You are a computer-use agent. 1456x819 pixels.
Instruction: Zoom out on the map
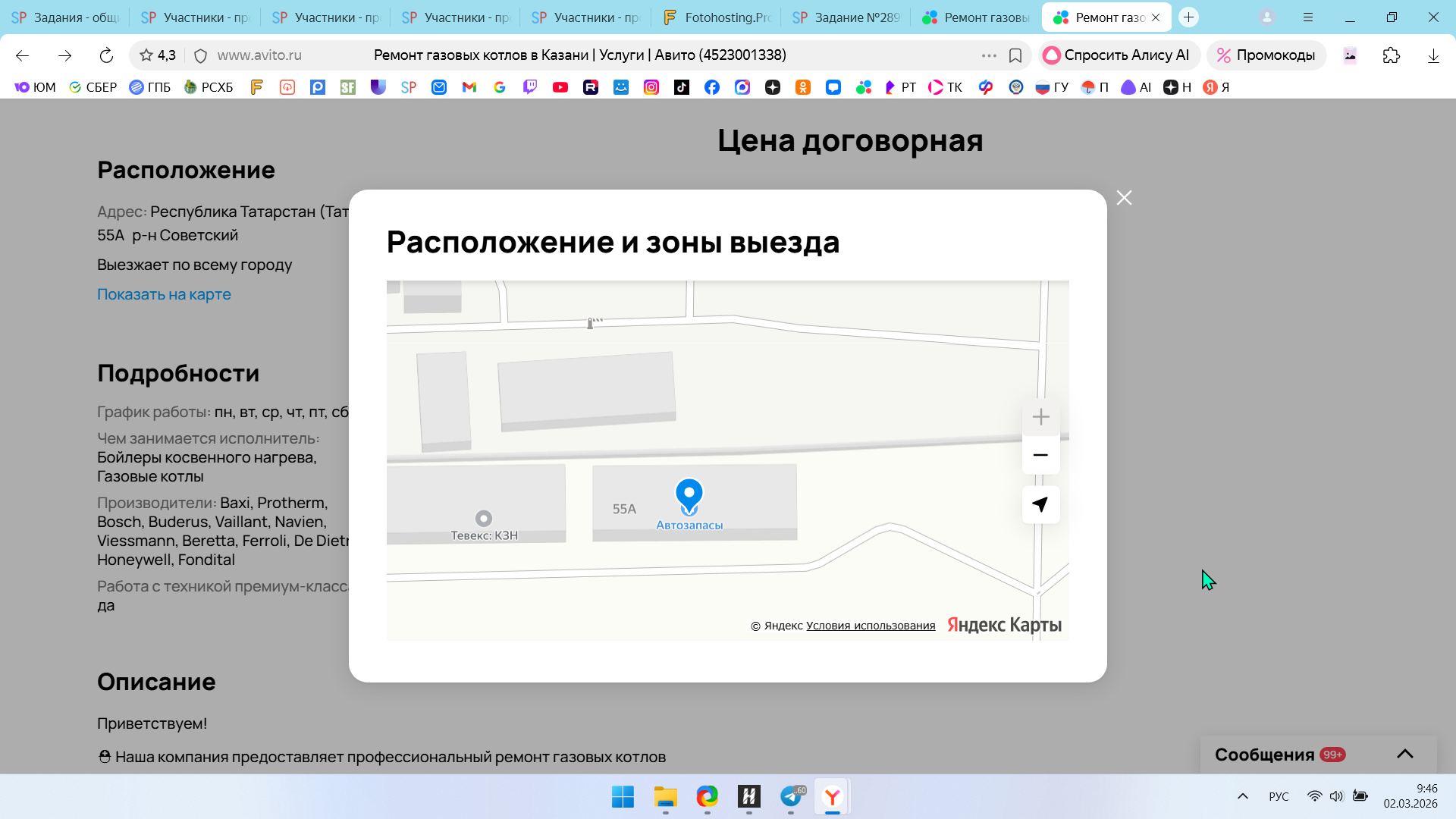[1040, 455]
